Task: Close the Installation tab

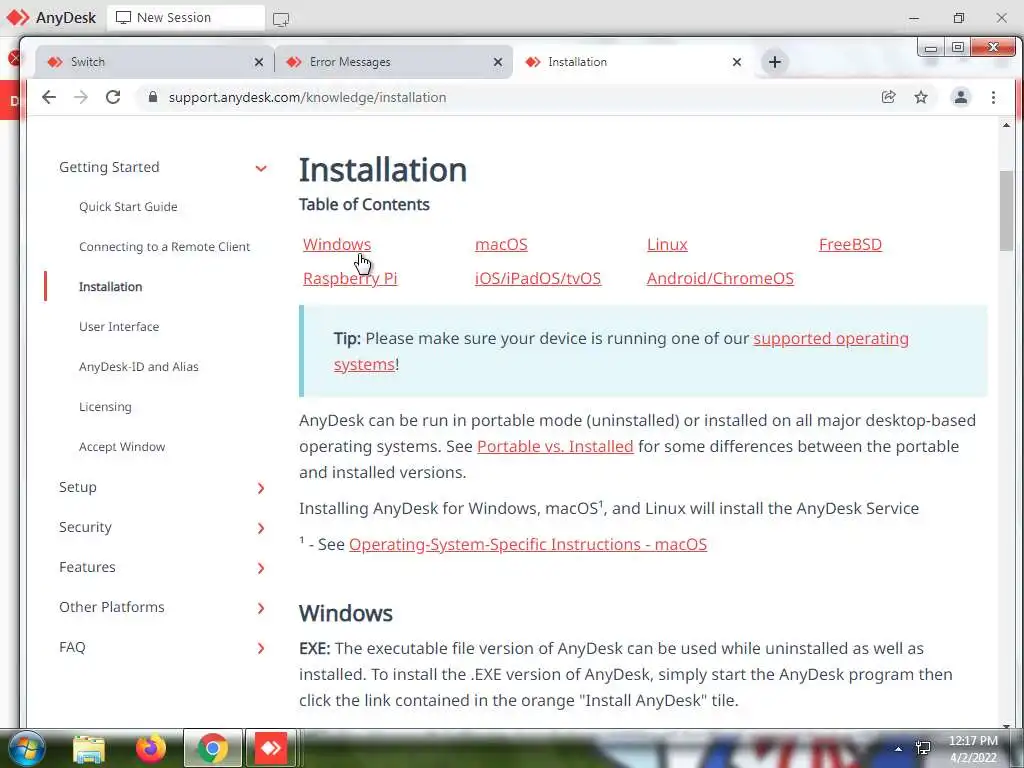Action: click(737, 62)
